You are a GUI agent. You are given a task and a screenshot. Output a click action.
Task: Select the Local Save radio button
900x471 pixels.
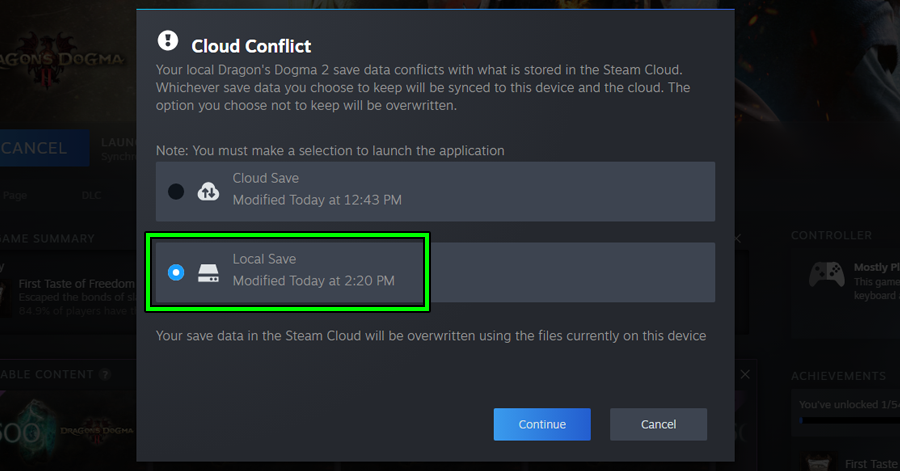click(176, 272)
